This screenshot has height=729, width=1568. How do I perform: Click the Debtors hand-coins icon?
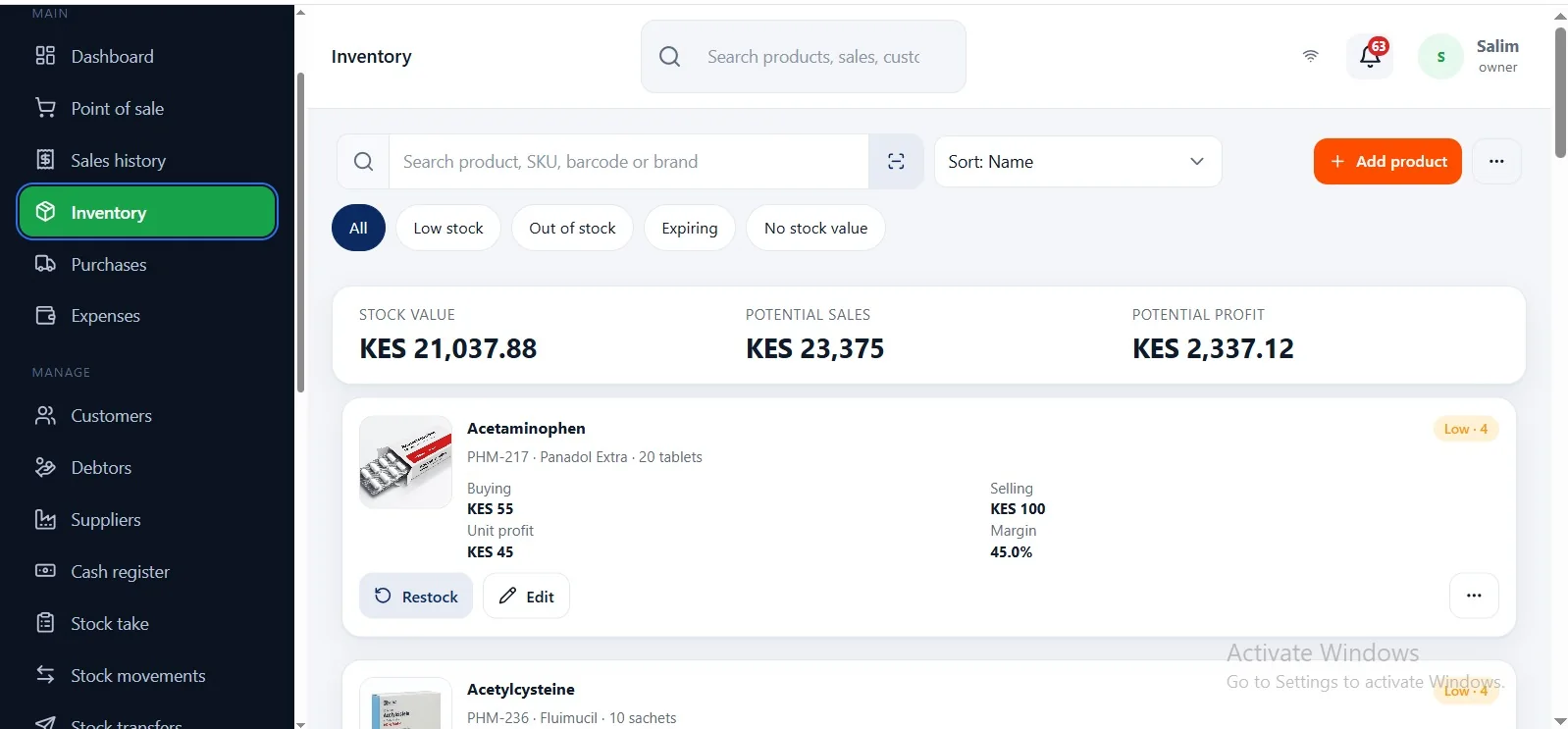45,467
